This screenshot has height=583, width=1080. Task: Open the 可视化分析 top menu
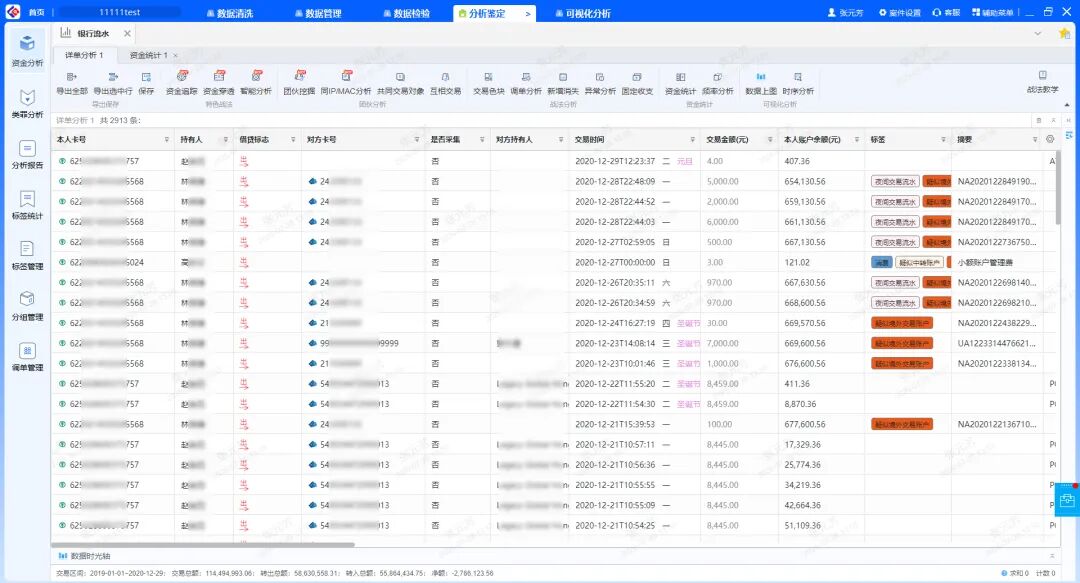click(583, 13)
